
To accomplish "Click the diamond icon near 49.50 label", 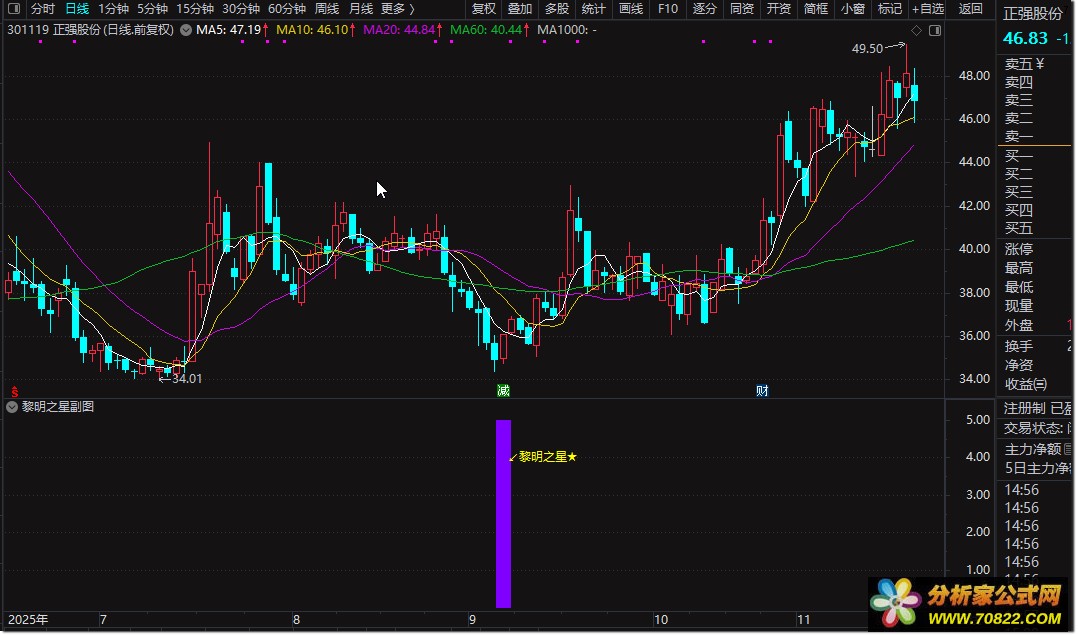I will (916, 31).
